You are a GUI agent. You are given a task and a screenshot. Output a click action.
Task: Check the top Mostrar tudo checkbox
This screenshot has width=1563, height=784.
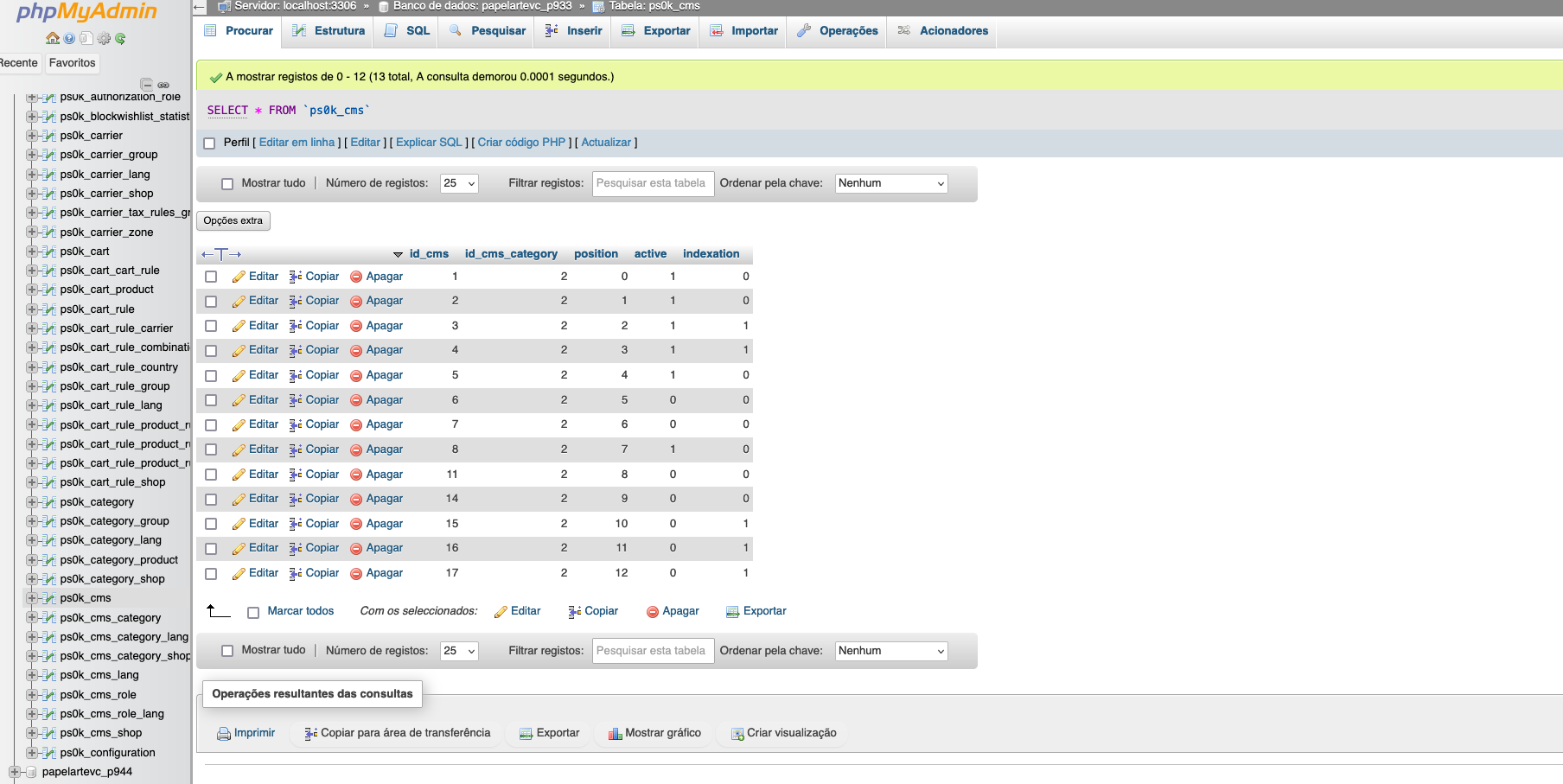click(227, 184)
